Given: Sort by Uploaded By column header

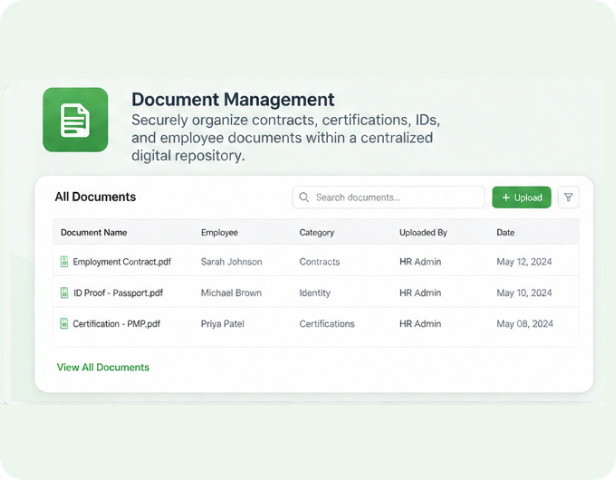Looking at the screenshot, I should (x=424, y=233).
